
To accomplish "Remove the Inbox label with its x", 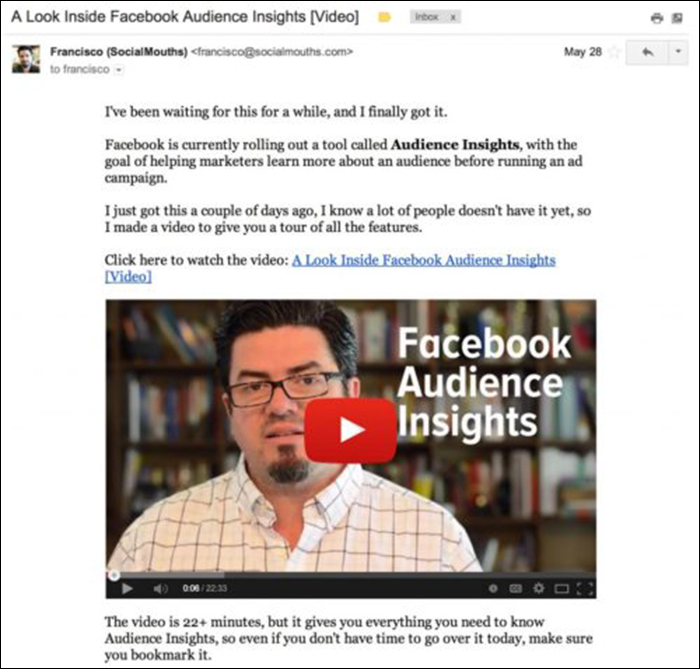I will (x=453, y=17).
